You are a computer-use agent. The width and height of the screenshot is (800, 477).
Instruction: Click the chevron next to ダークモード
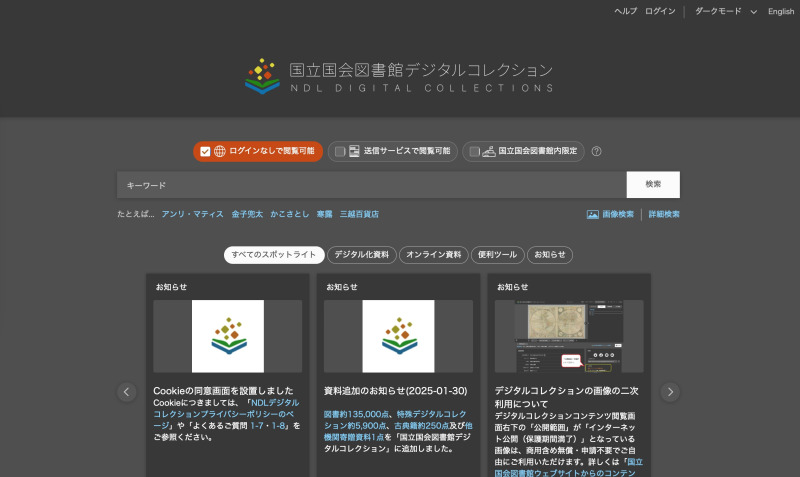point(753,12)
